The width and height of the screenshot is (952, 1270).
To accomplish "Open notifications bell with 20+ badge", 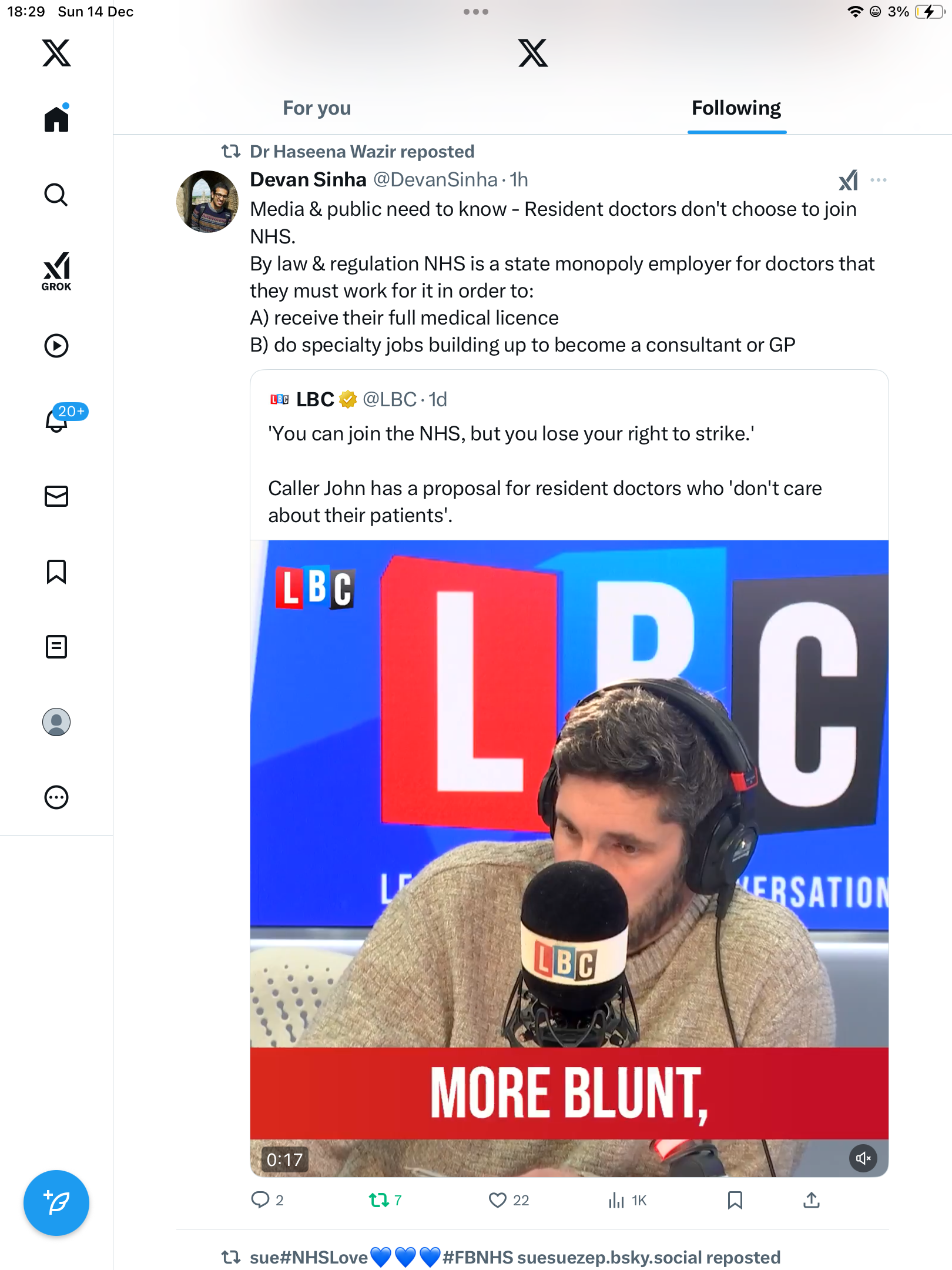I will pos(58,420).
